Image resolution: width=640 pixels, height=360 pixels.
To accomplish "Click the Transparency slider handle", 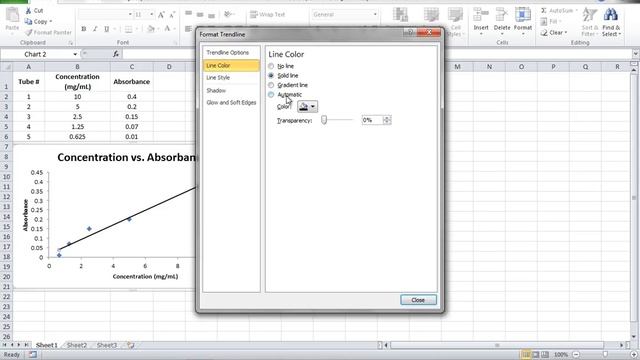I will point(324,120).
